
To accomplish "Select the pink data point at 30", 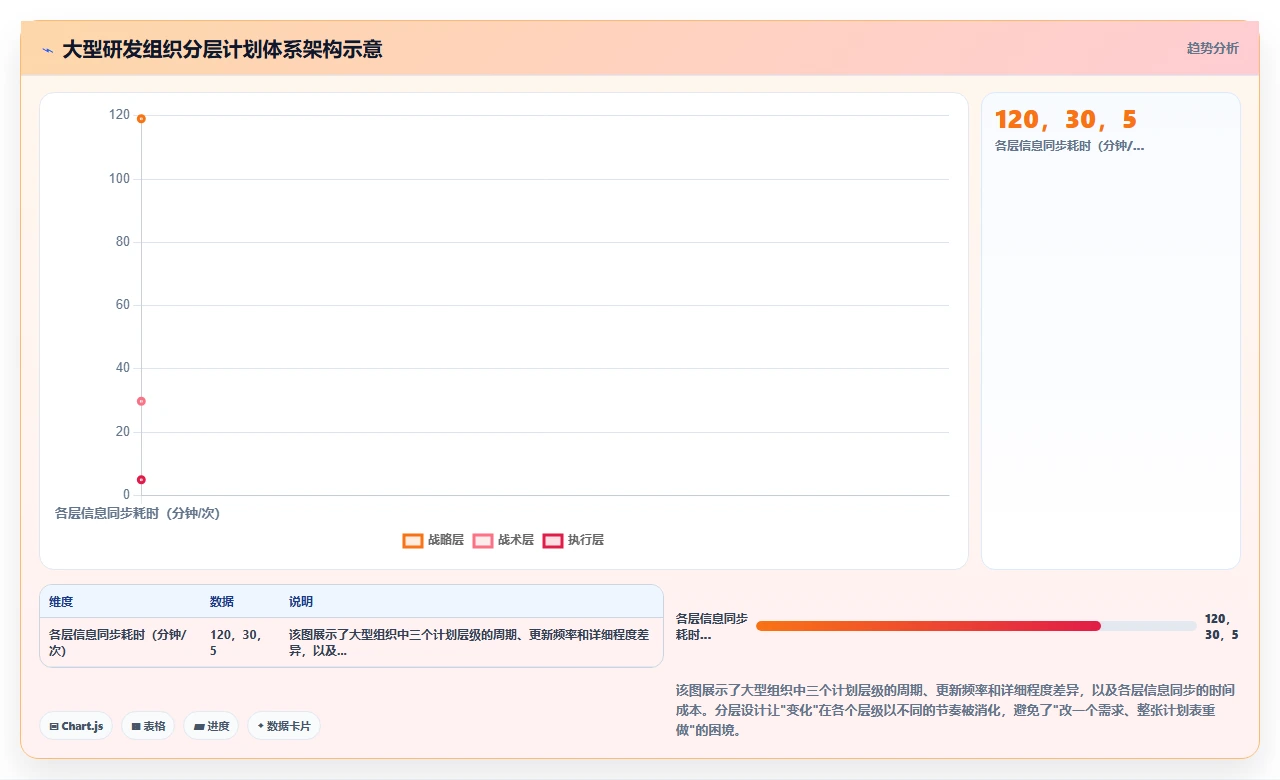I will [141, 401].
